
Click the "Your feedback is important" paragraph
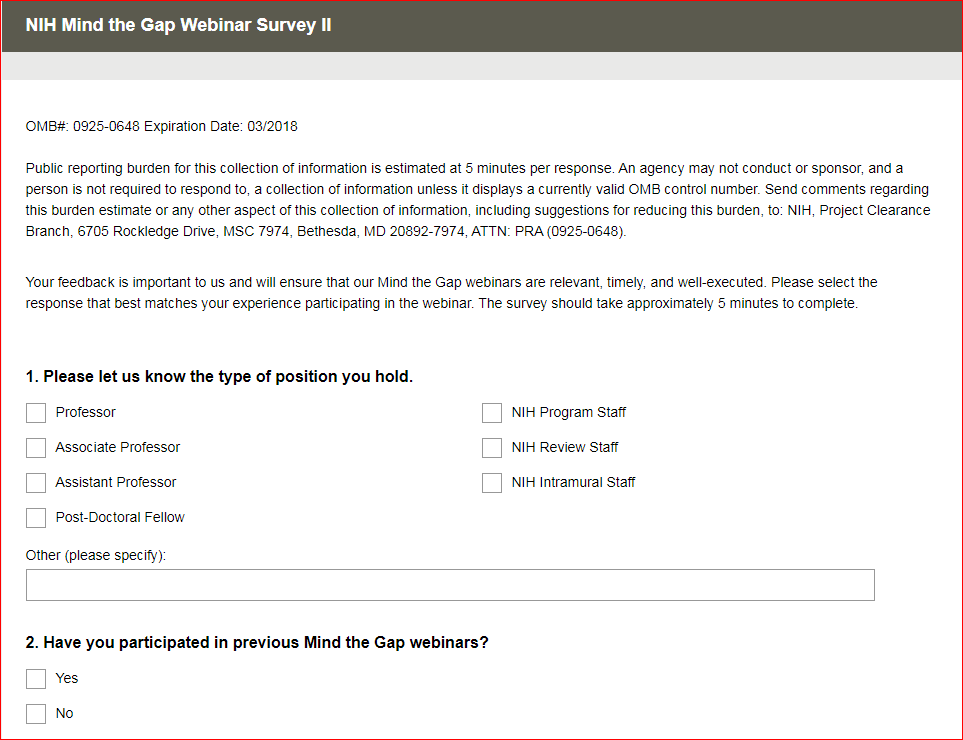[x=451, y=293]
